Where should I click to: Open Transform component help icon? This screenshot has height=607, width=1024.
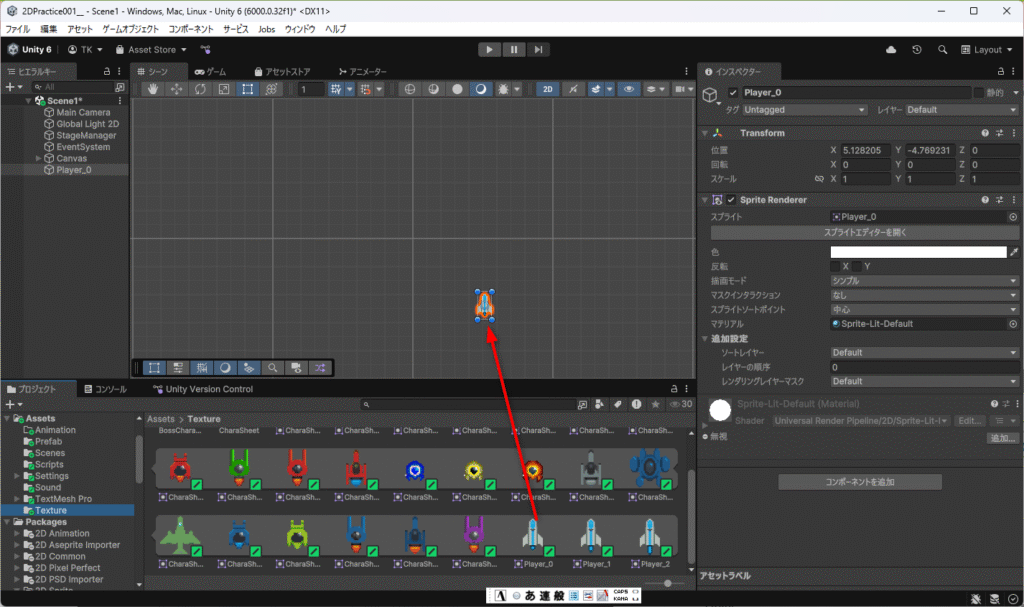pyautogui.click(x=985, y=133)
